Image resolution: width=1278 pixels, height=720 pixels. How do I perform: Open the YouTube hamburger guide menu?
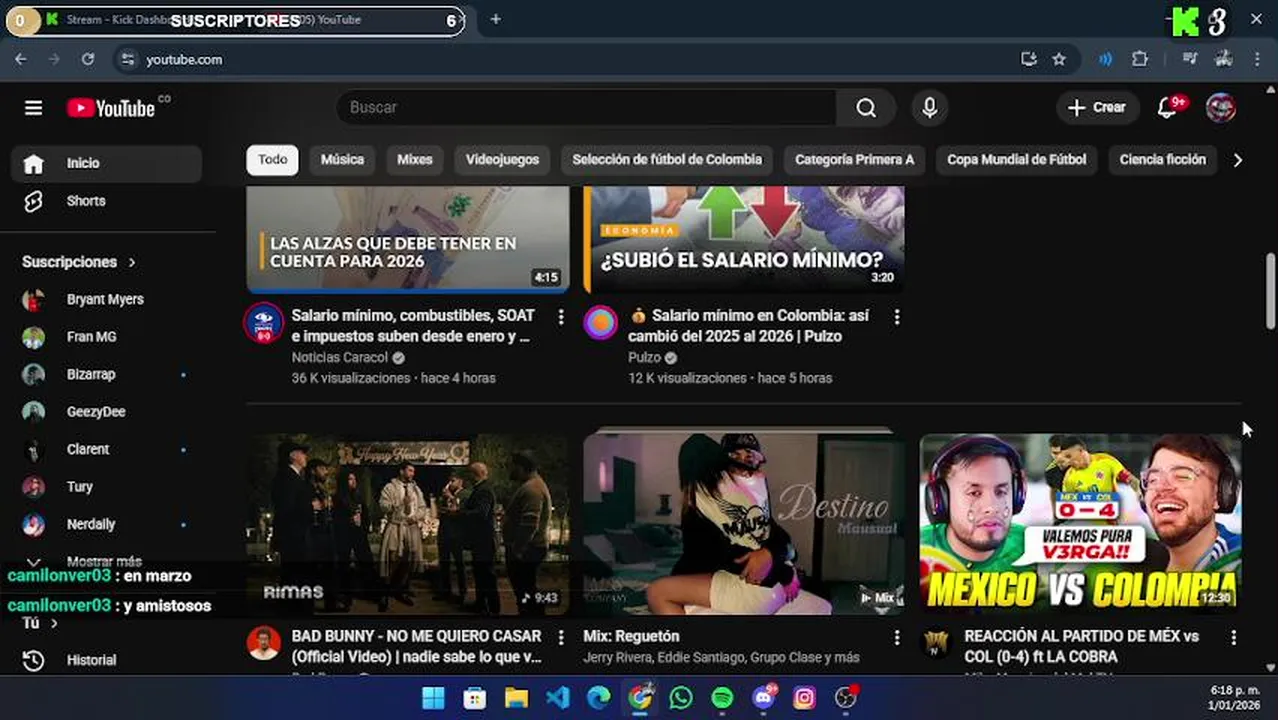click(34, 108)
